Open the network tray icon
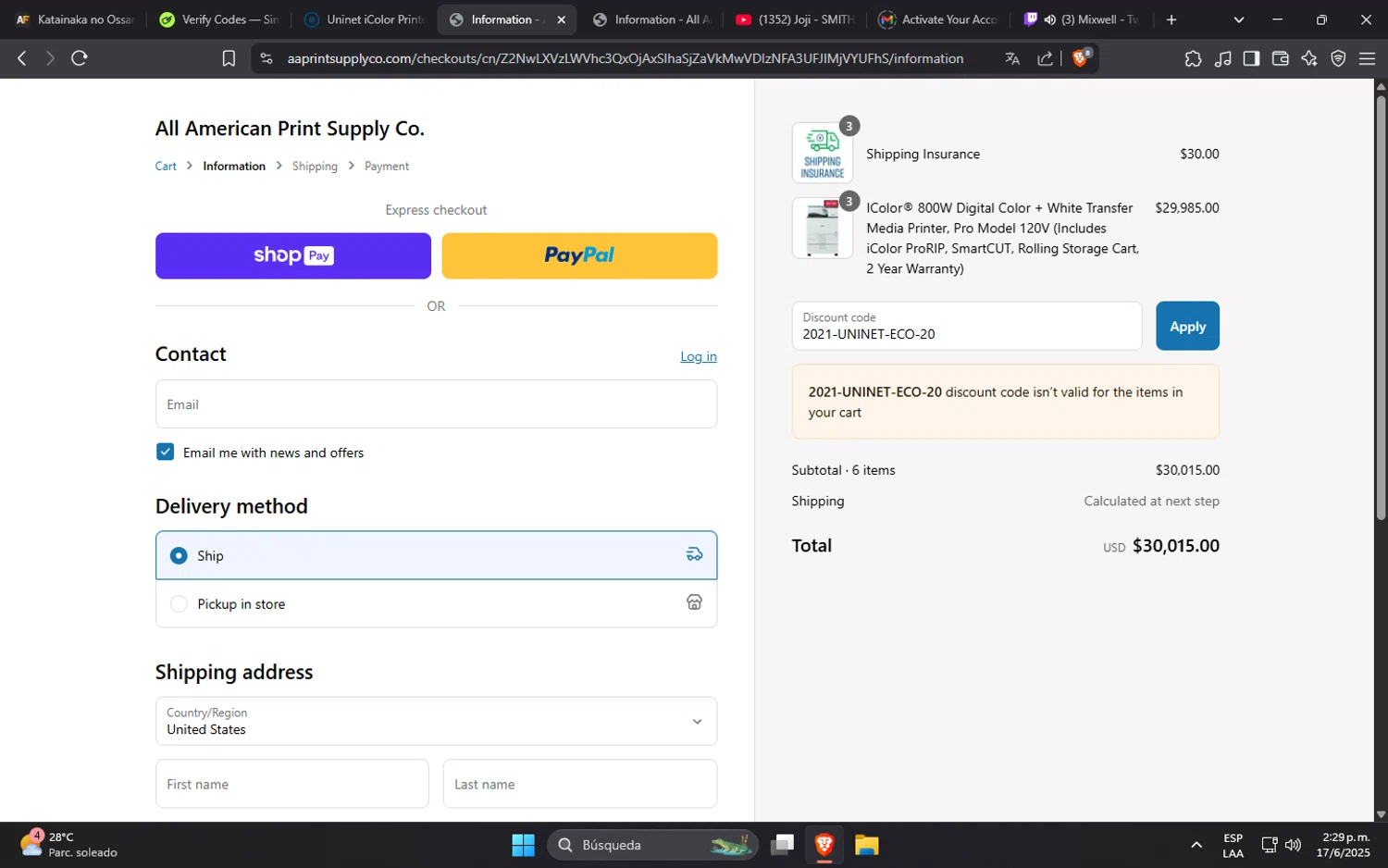Viewport: 1388px width, 868px height. (x=1270, y=845)
